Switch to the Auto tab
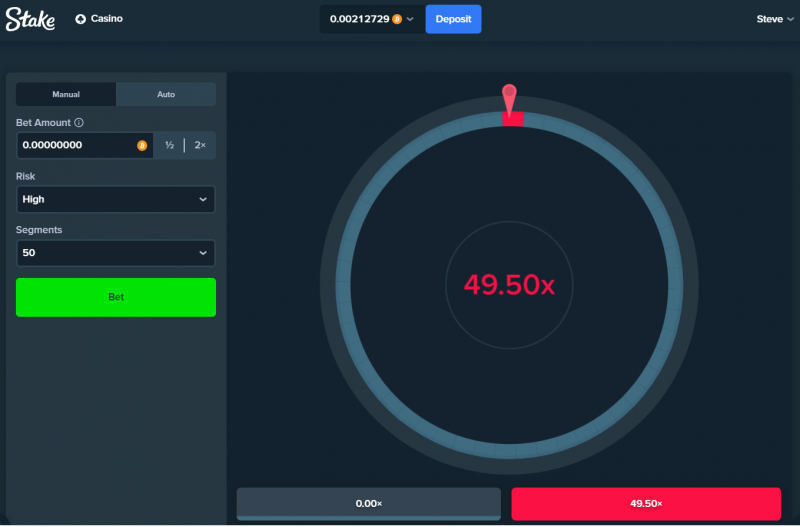800x527 pixels. pyautogui.click(x=166, y=94)
